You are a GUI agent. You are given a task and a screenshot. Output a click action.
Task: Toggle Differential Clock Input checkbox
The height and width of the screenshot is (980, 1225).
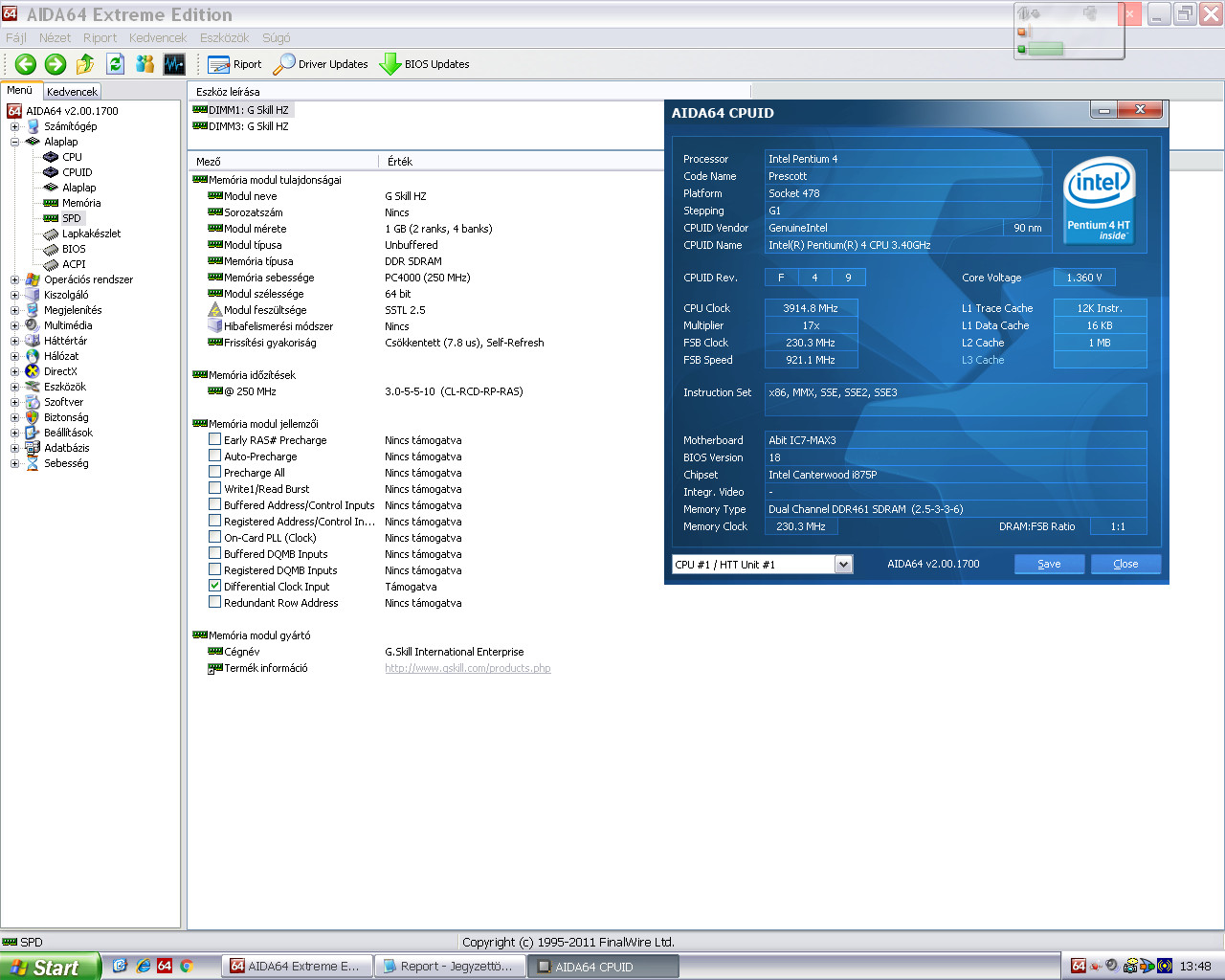214,586
